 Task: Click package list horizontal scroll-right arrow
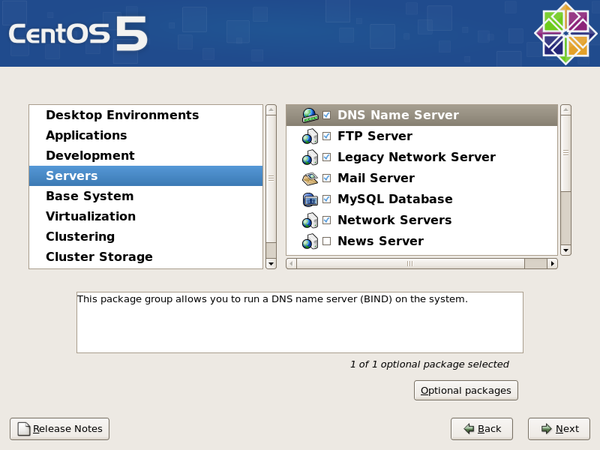click(552, 264)
